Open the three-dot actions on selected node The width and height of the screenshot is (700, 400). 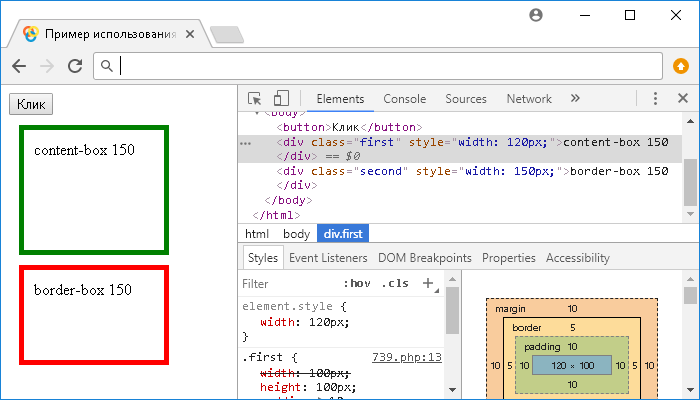point(245,143)
